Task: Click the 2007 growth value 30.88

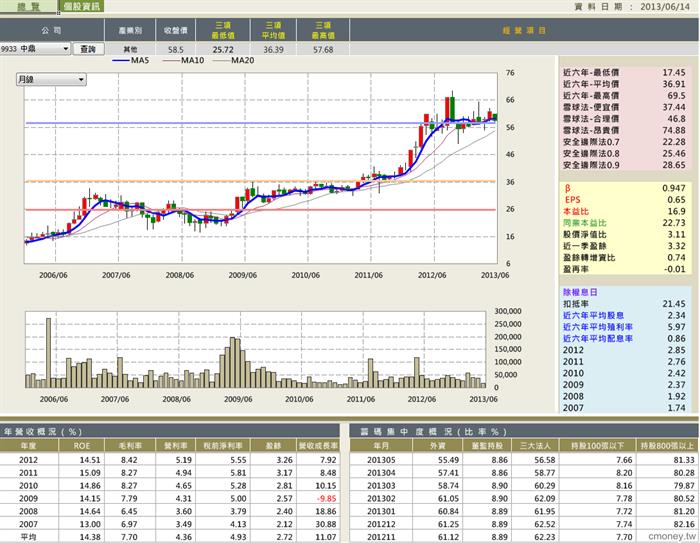Action: 325,524
